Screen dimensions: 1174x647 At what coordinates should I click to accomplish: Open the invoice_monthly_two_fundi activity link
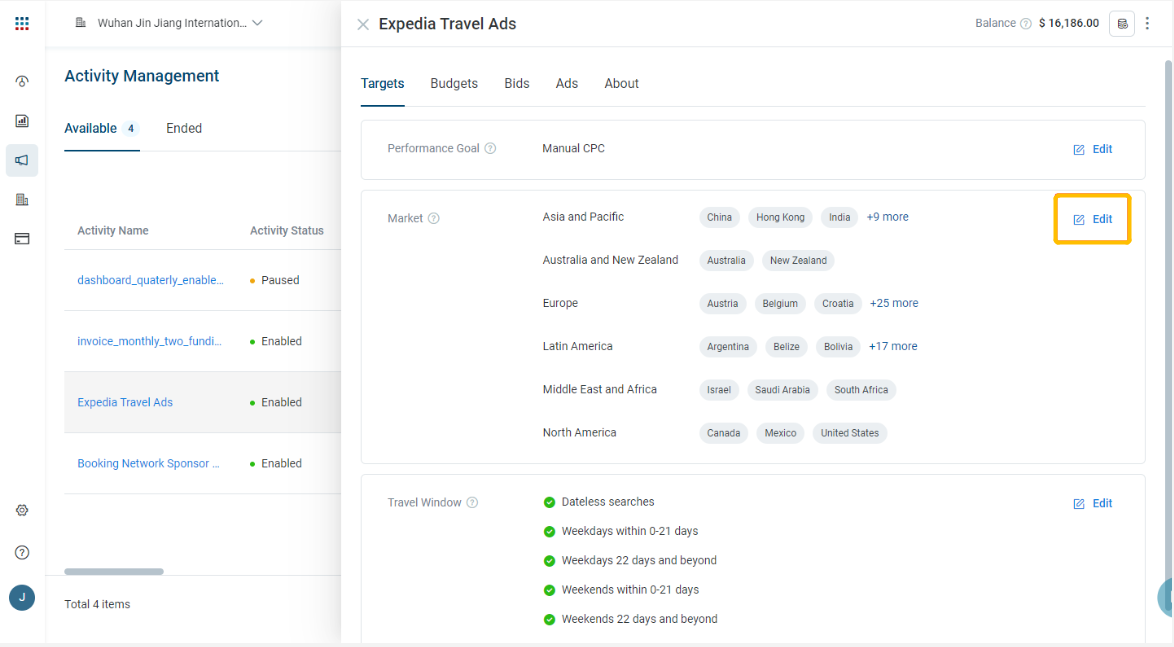[x=149, y=341]
